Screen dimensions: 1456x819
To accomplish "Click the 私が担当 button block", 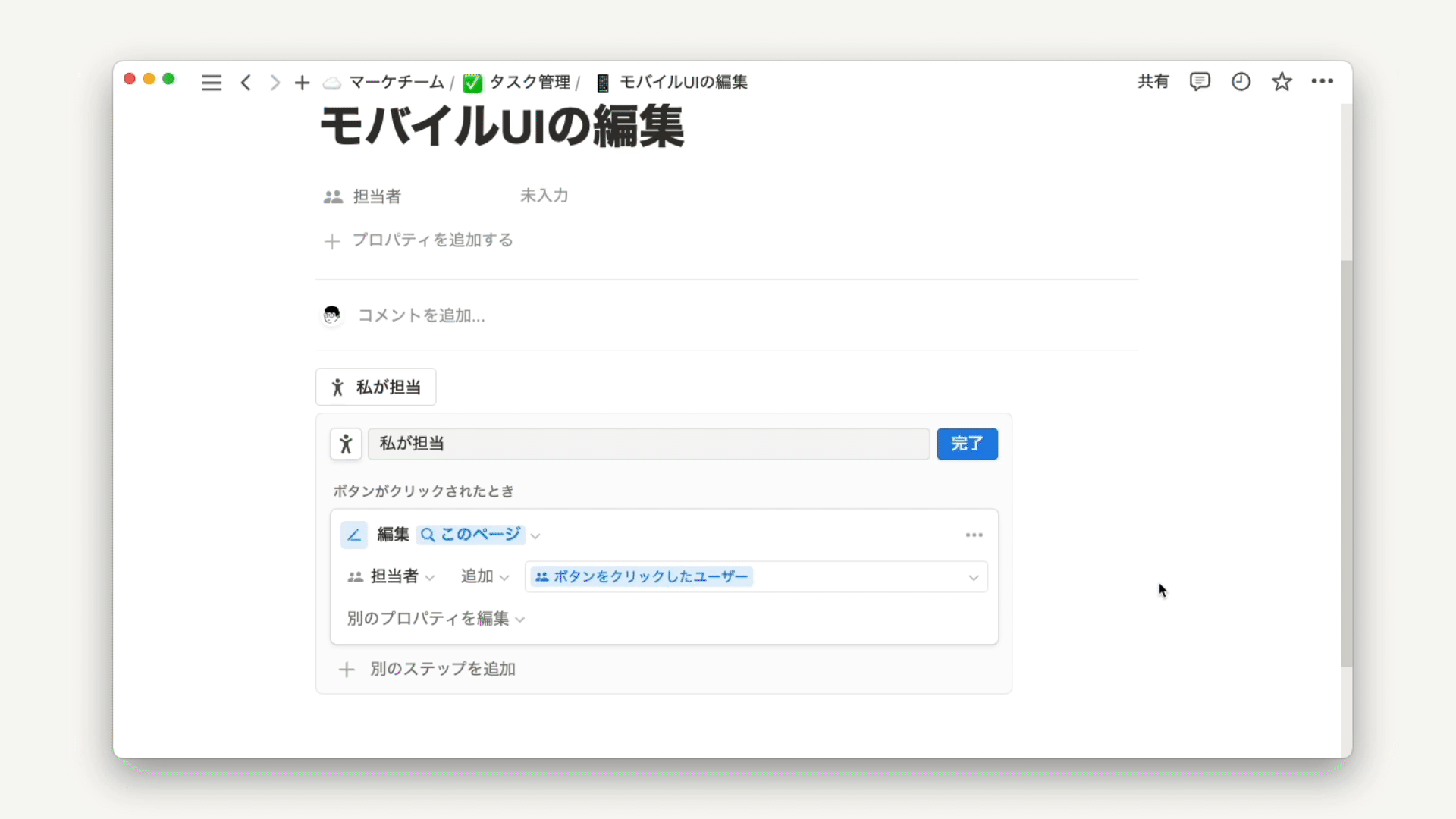I will click(x=375, y=387).
